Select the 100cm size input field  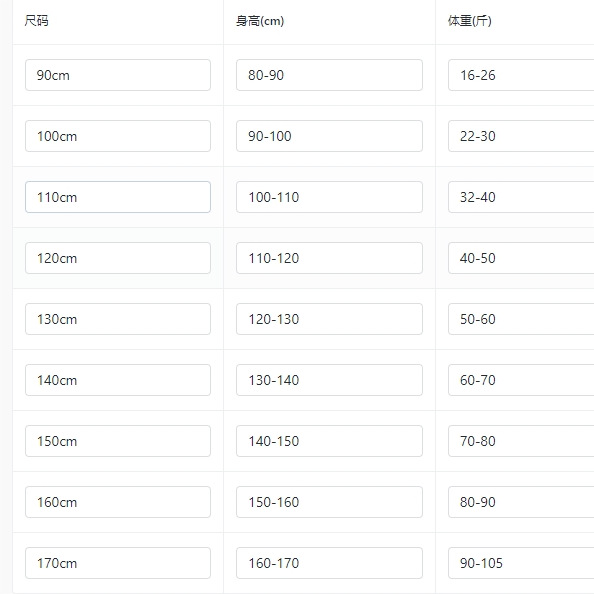click(x=118, y=136)
